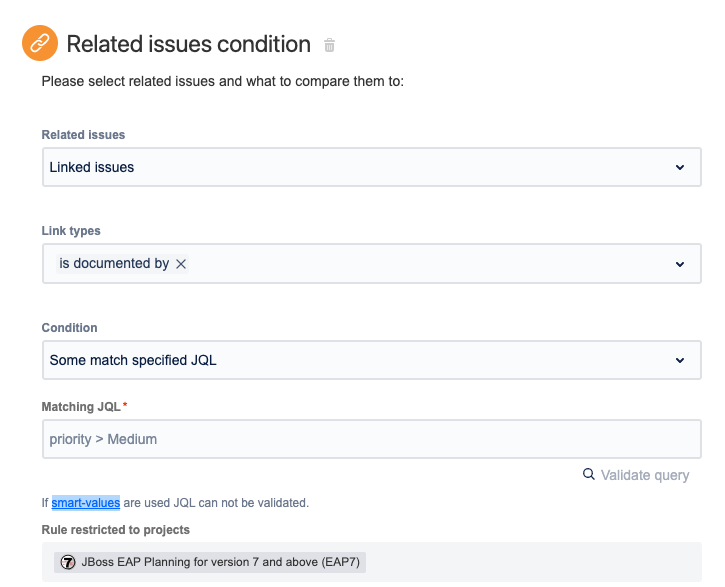Click the chevron in the Related issues field
The image size is (725, 587).
pyautogui.click(x=680, y=167)
